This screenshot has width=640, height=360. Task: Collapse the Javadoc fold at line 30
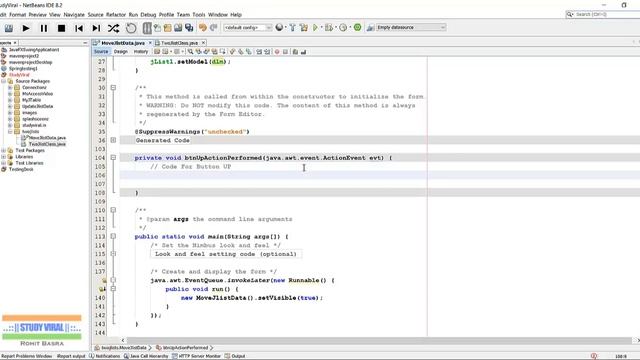point(113,88)
